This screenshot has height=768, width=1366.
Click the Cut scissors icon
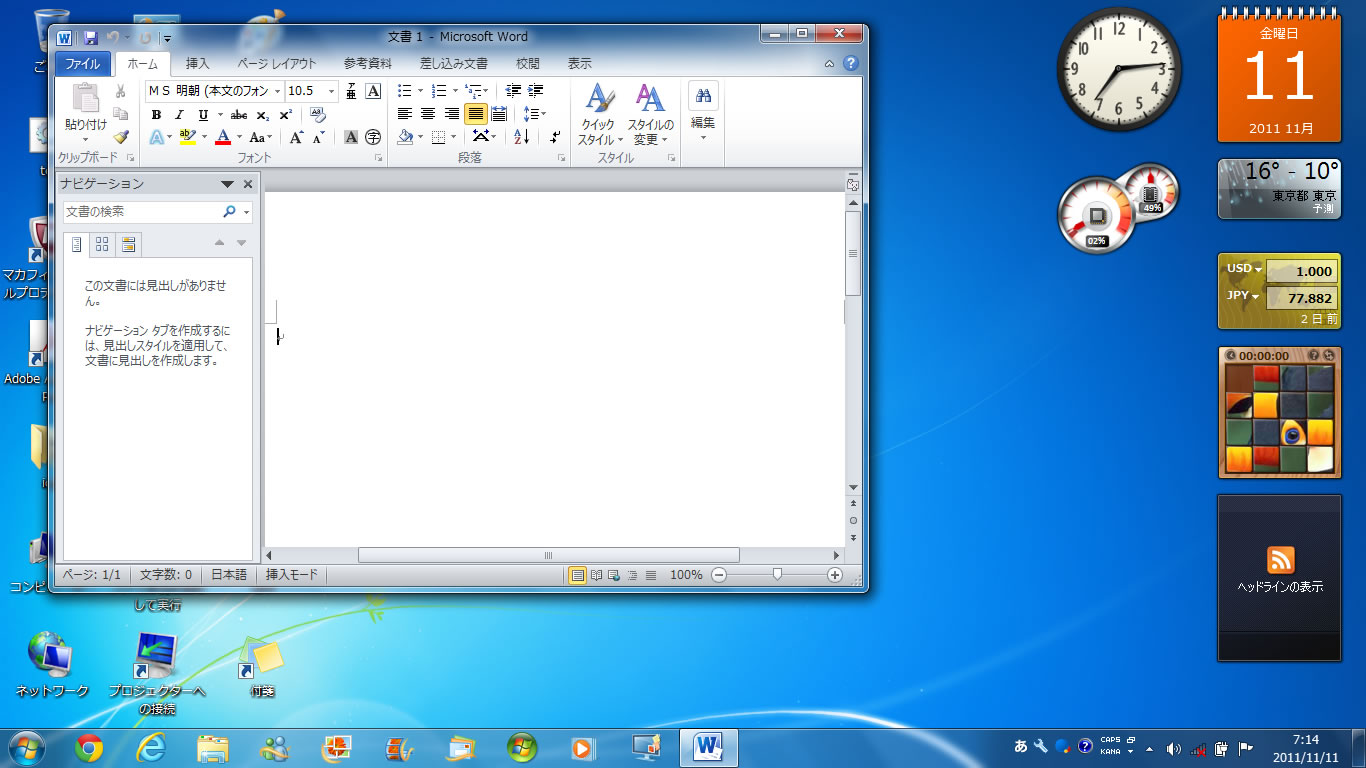tap(121, 92)
